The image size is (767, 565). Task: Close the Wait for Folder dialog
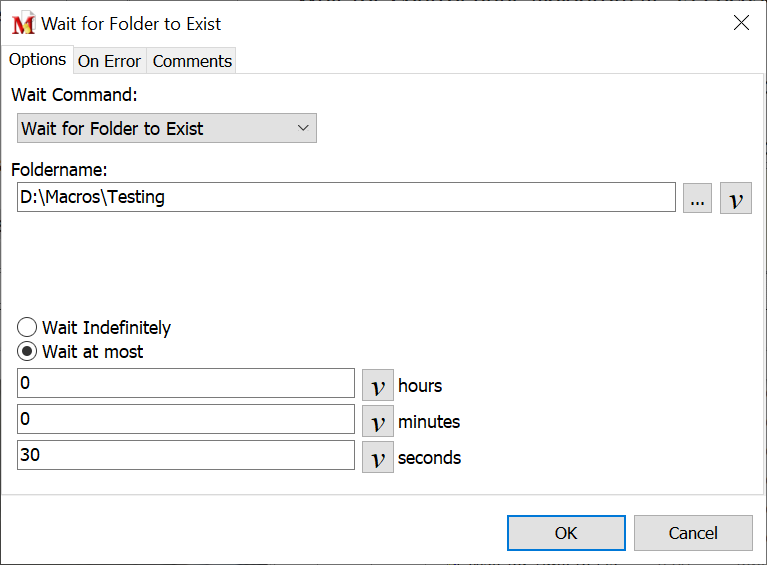pos(741,23)
